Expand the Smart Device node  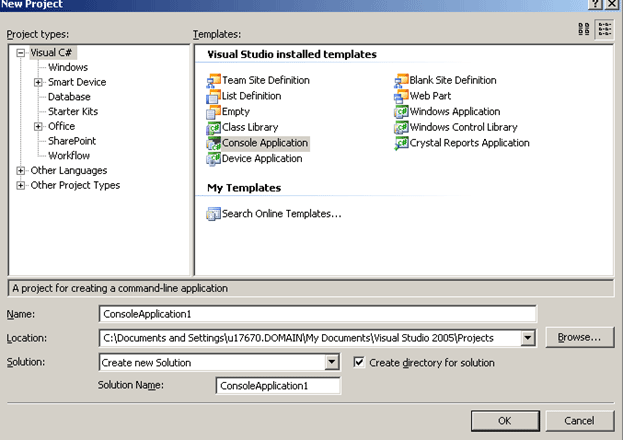pos(38,82)
